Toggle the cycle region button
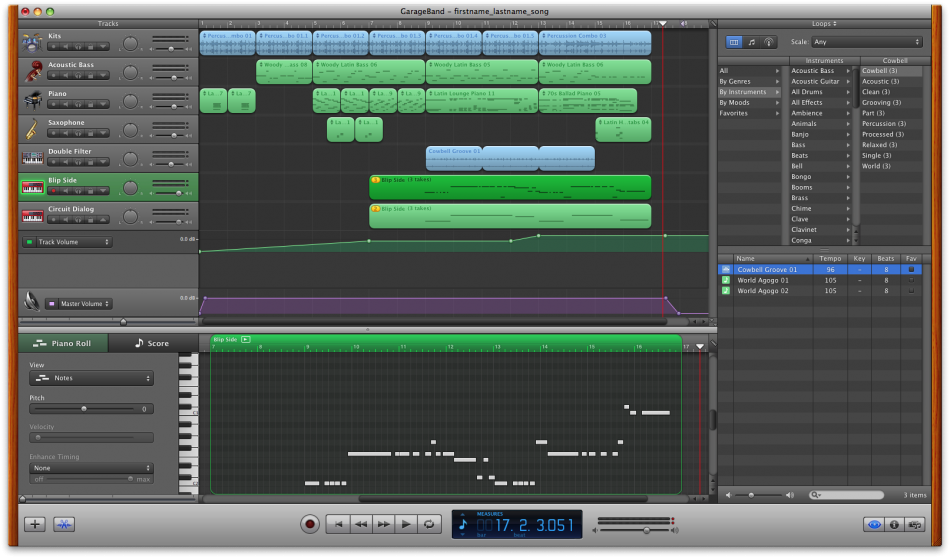 429,524
